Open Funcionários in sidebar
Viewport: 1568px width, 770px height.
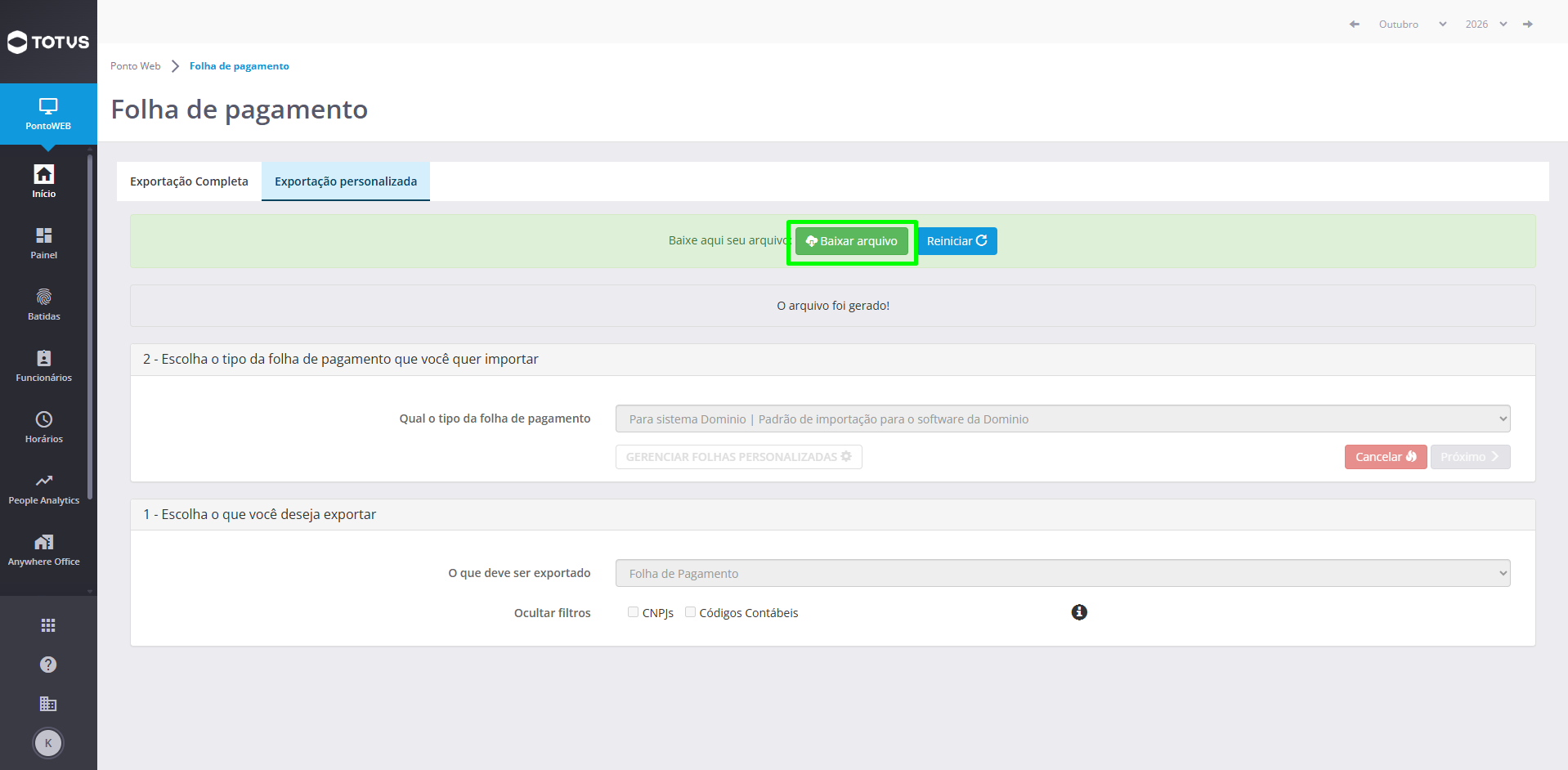coord(44,365)
